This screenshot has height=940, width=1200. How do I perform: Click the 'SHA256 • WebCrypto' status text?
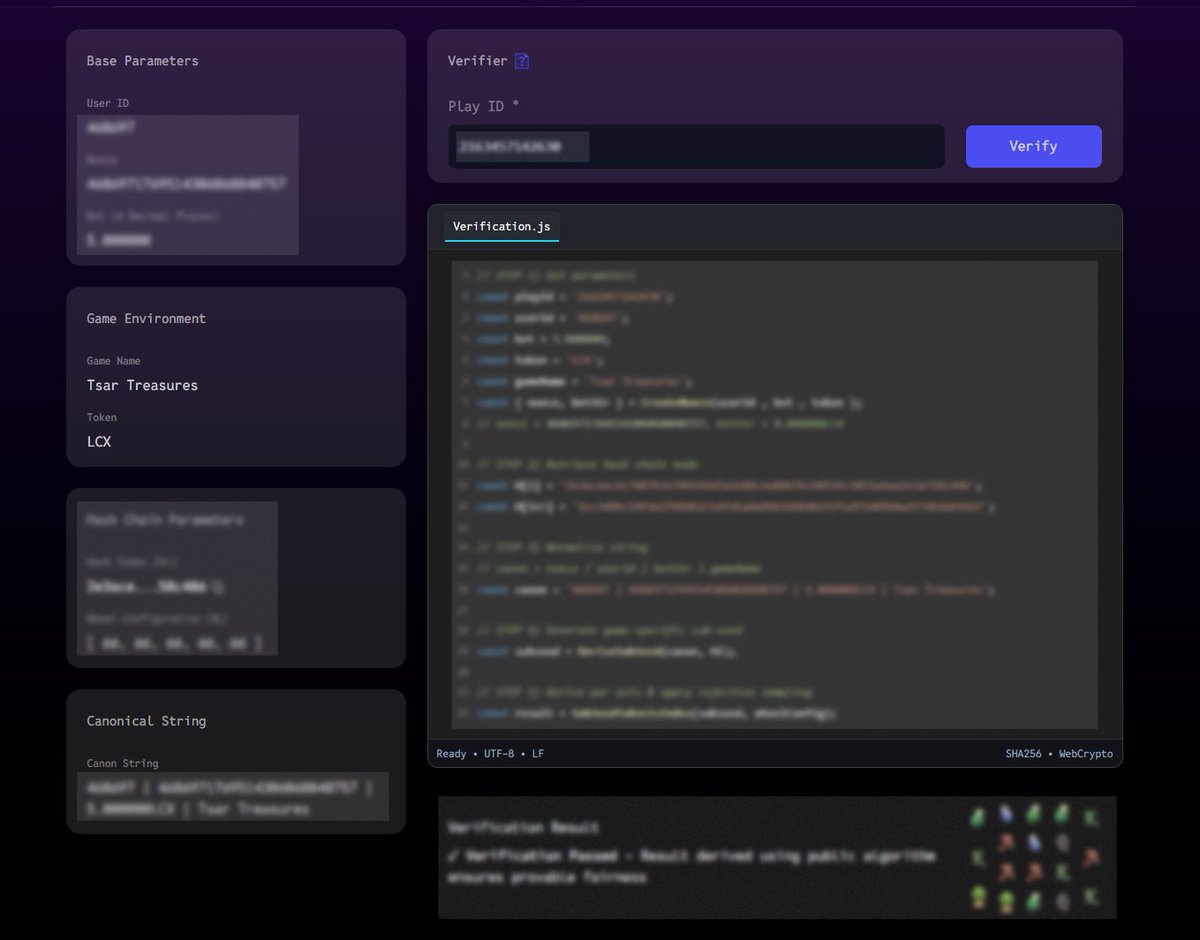tap(1059, 753)
